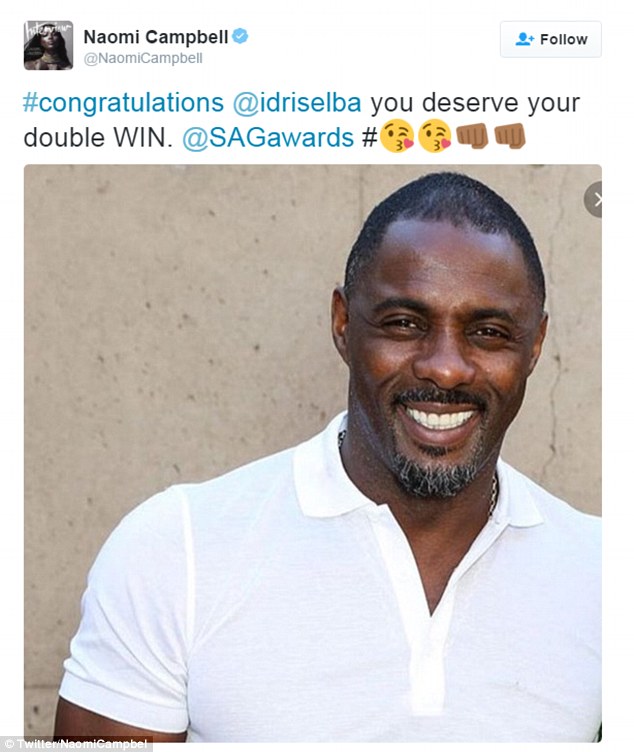The width and height of the screenshot is (634, 752).
Task: Click the last brown fist emoji
Action: tap(510, 136)
